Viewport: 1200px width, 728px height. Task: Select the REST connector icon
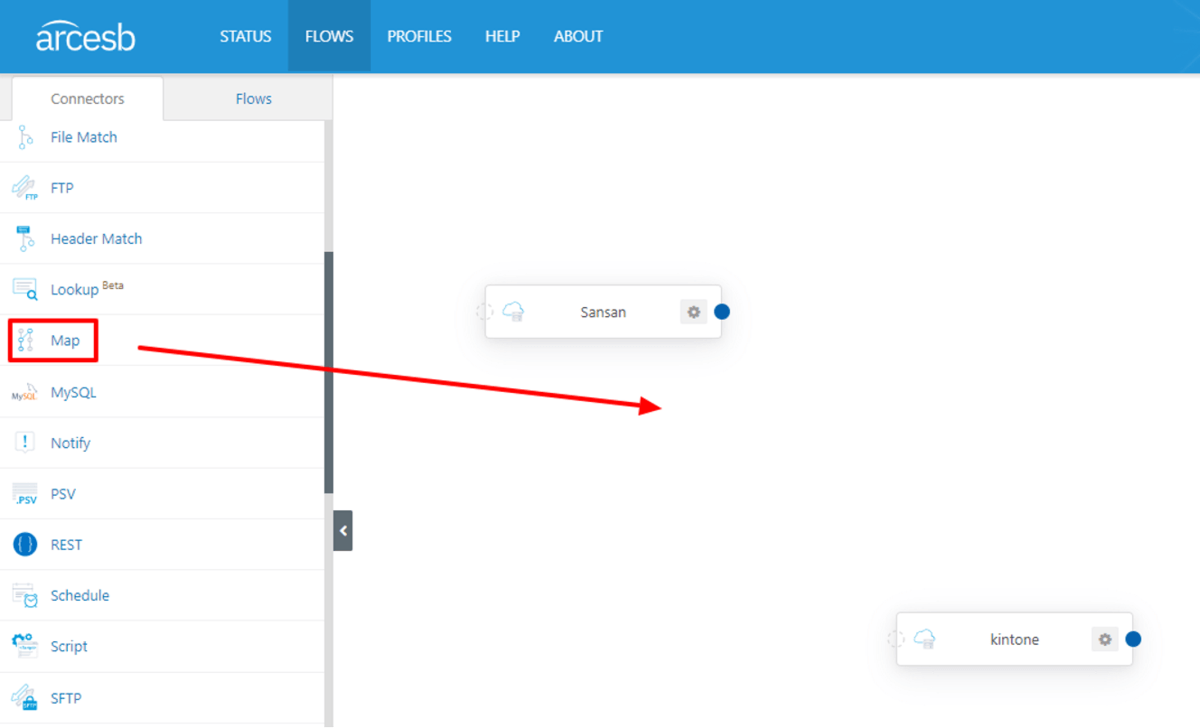(x=25, y=545)
